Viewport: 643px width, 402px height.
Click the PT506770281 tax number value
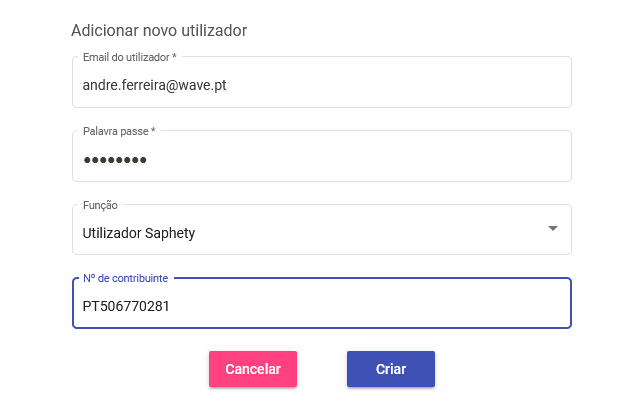[126, 306]
